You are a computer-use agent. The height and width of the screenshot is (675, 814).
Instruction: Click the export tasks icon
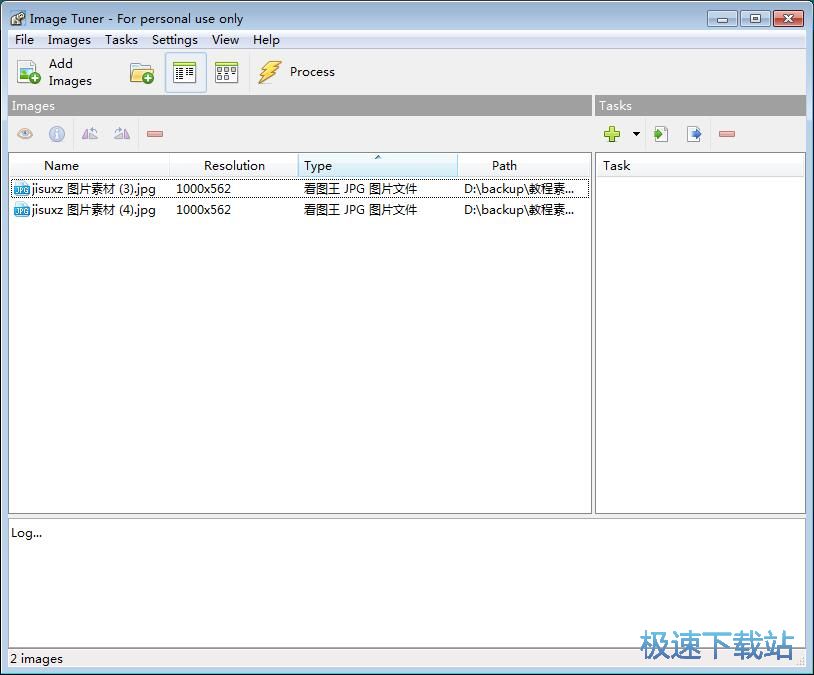694,134
